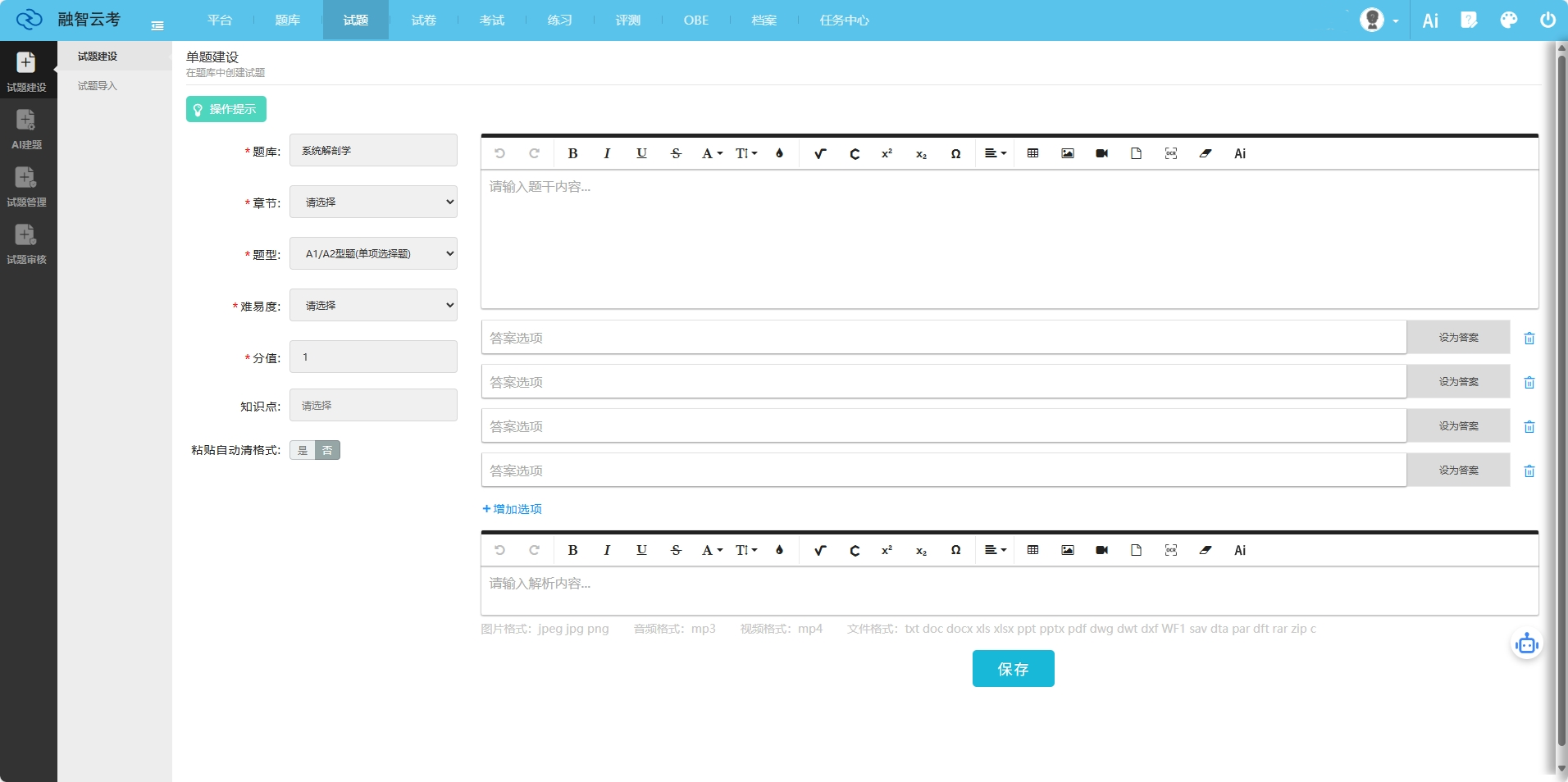Image resolution: width=1568 pixels, height=782 pixels.
Task: Click the eraser clear-format icon in analysis editor
Action: (x=1205, y=550)
